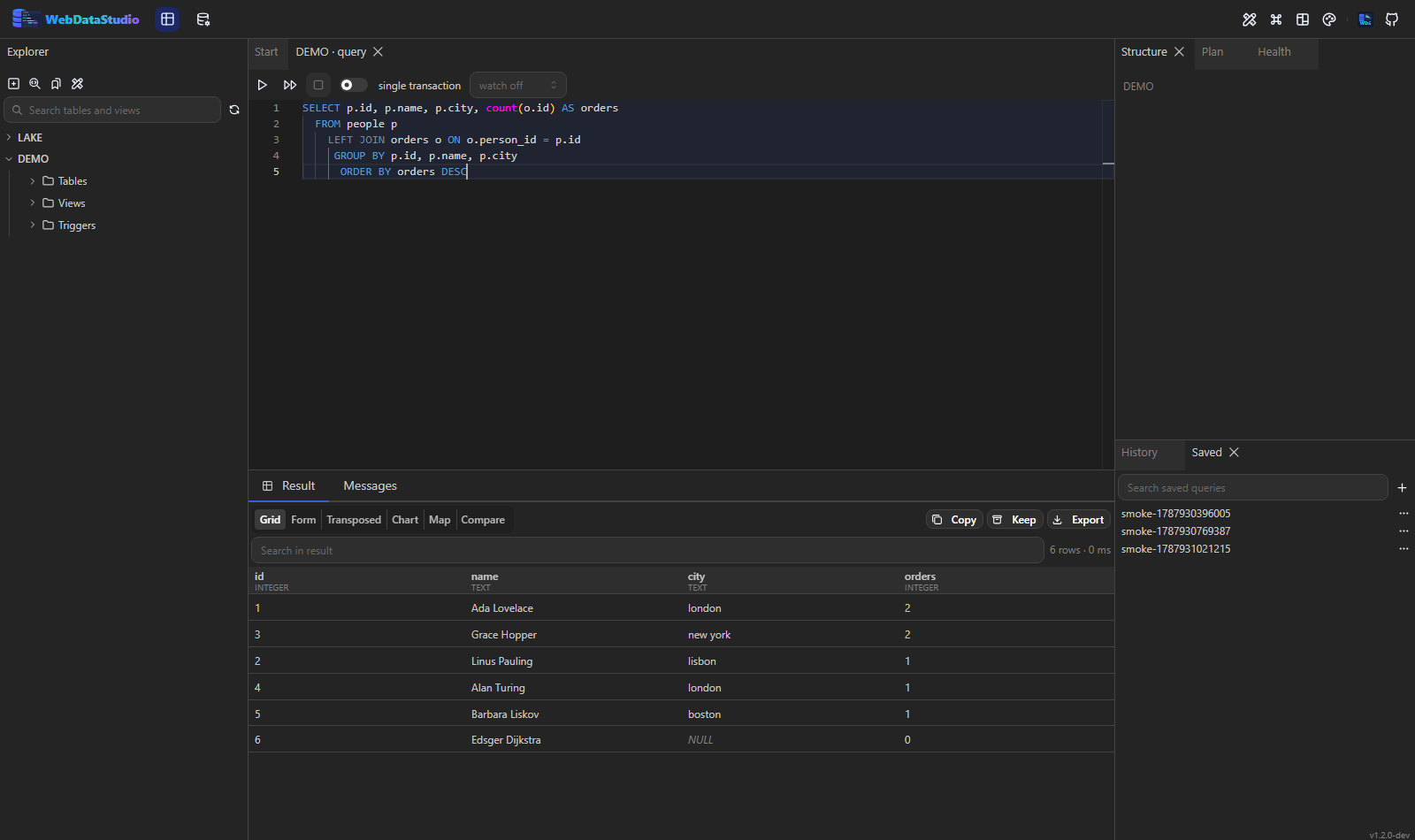The width and height of the screenshot is (1415, 840).
Task: Expand the Triggers folder
Action: click(33, 225)
